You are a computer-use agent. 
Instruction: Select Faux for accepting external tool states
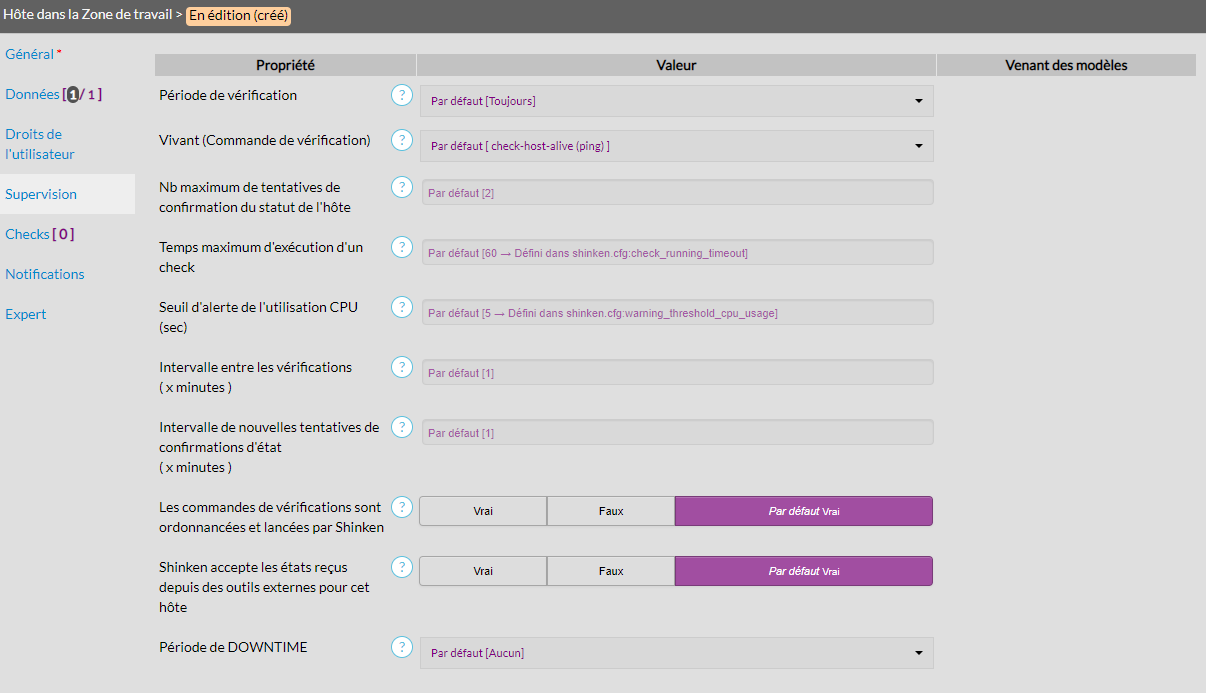coord(611,571)
